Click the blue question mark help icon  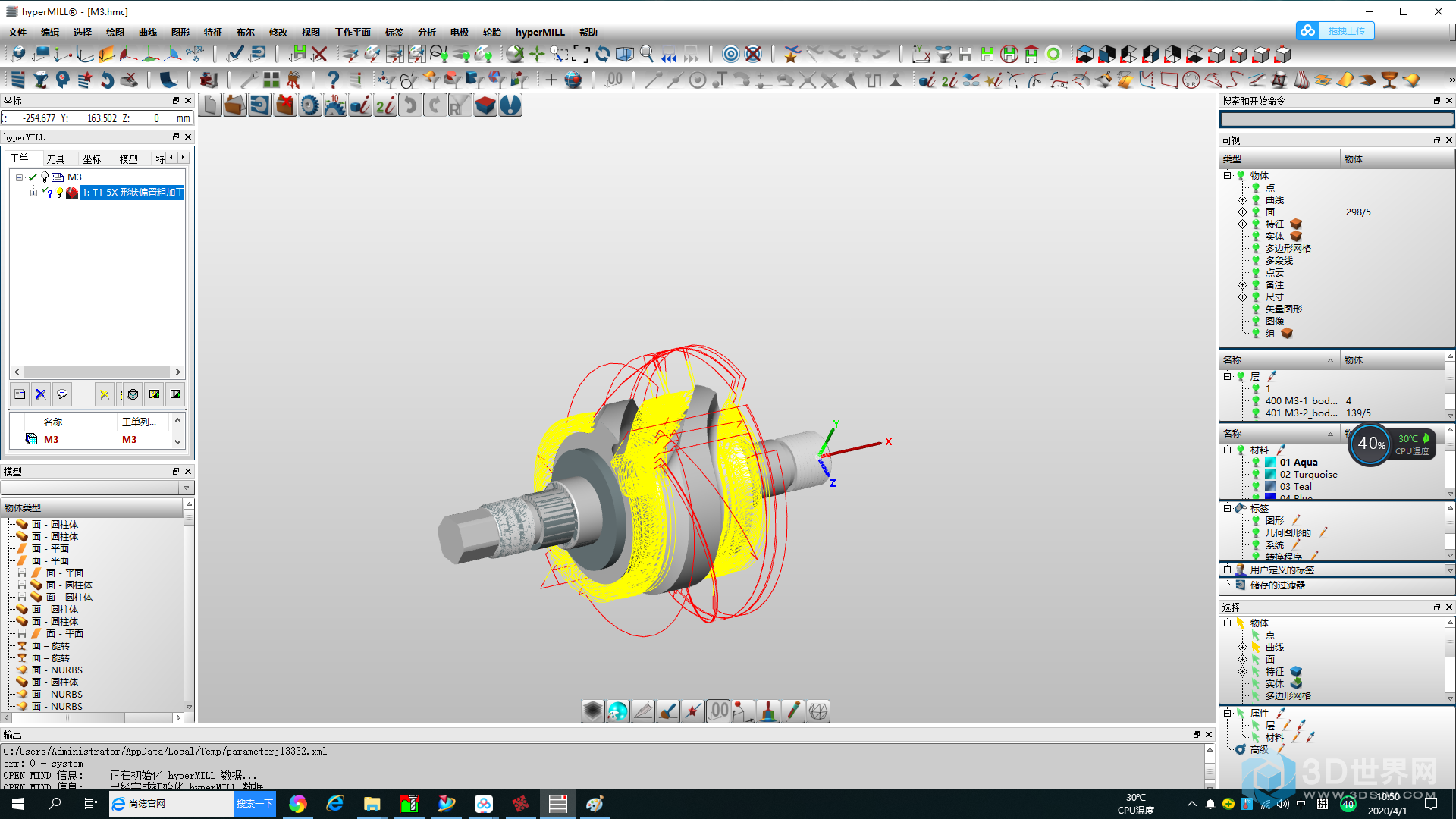[333, 80]
